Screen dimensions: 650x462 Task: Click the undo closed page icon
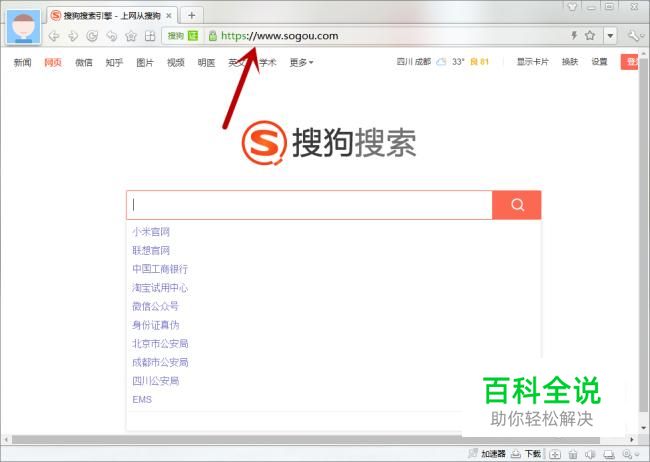[x=112, y=36]
